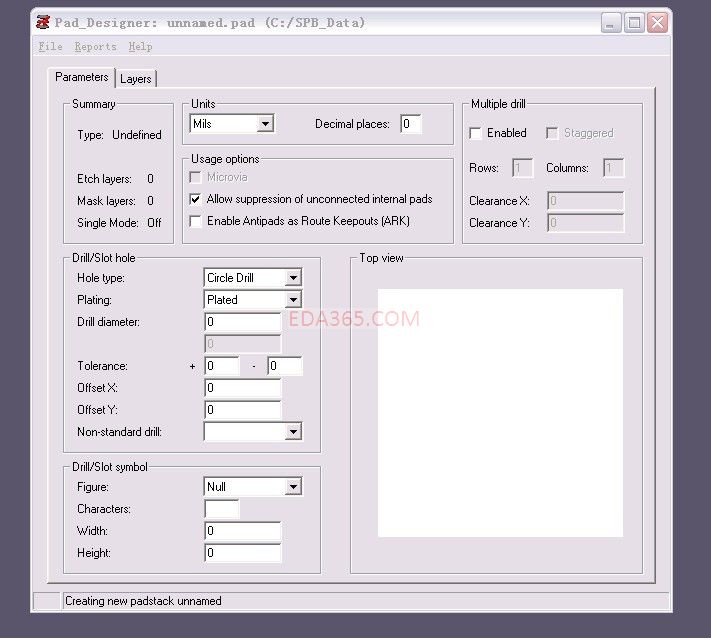
Task: Click the 'Type: Undefined' summary text
Action: 119,135
